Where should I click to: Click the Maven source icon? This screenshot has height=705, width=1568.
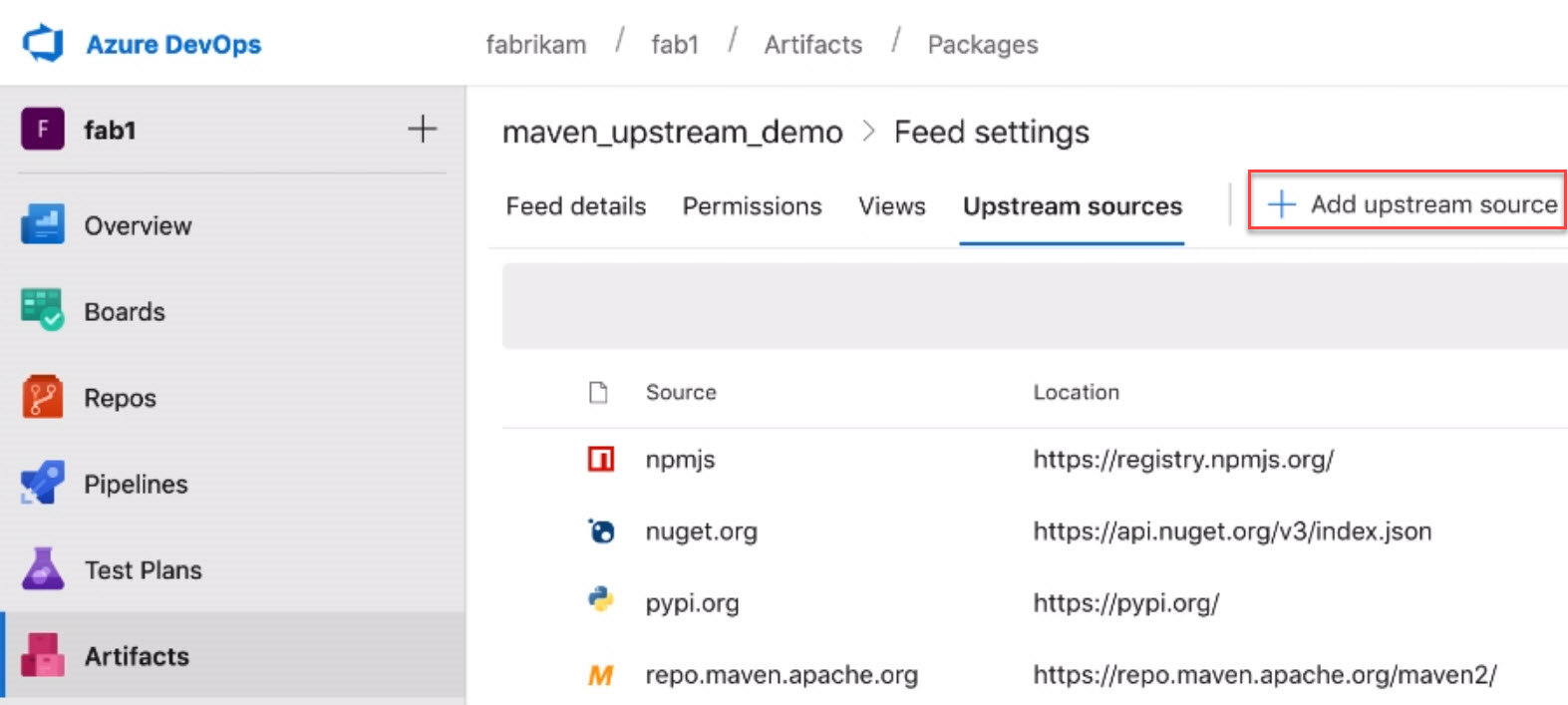pos(601,675)
